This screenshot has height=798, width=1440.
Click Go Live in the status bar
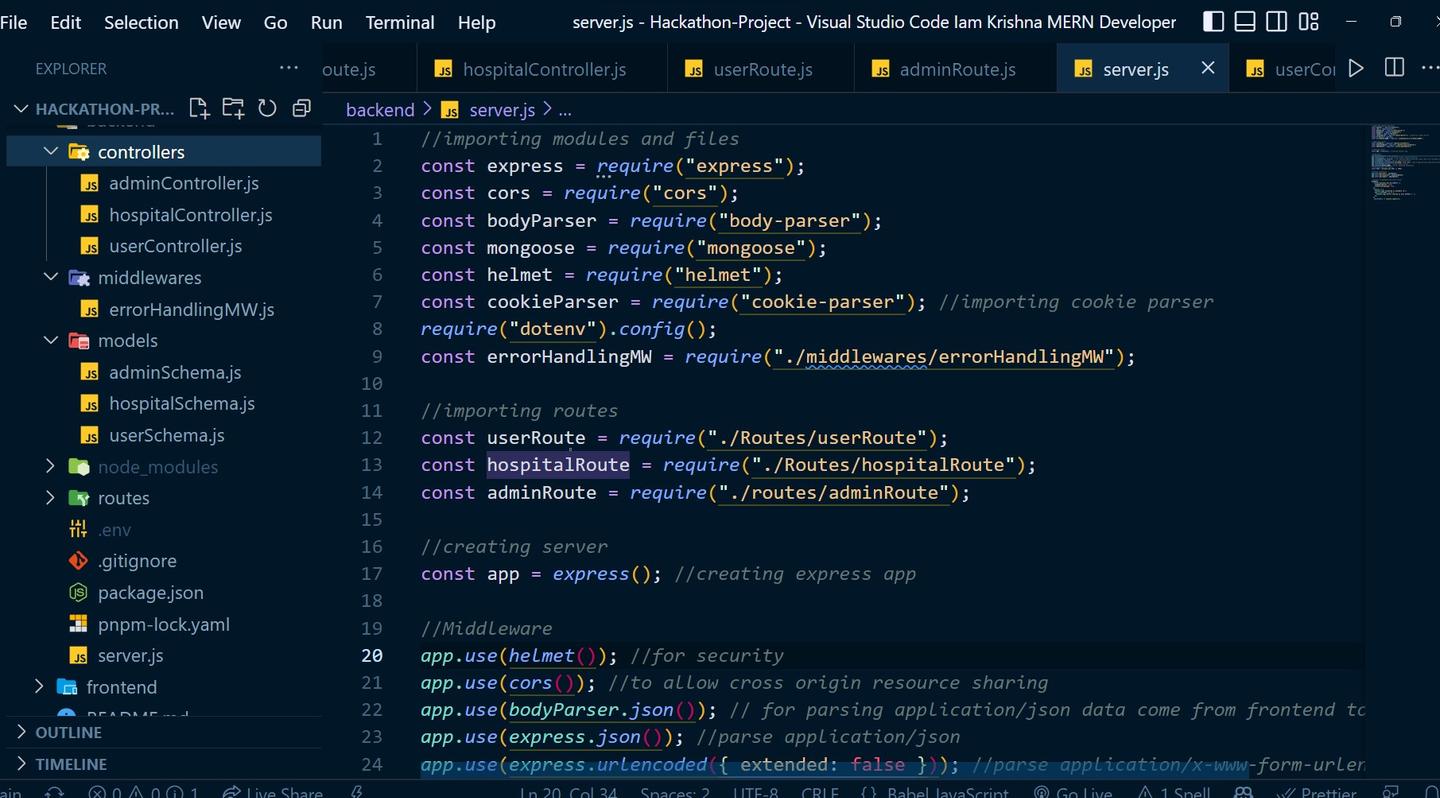point(1073,792)
